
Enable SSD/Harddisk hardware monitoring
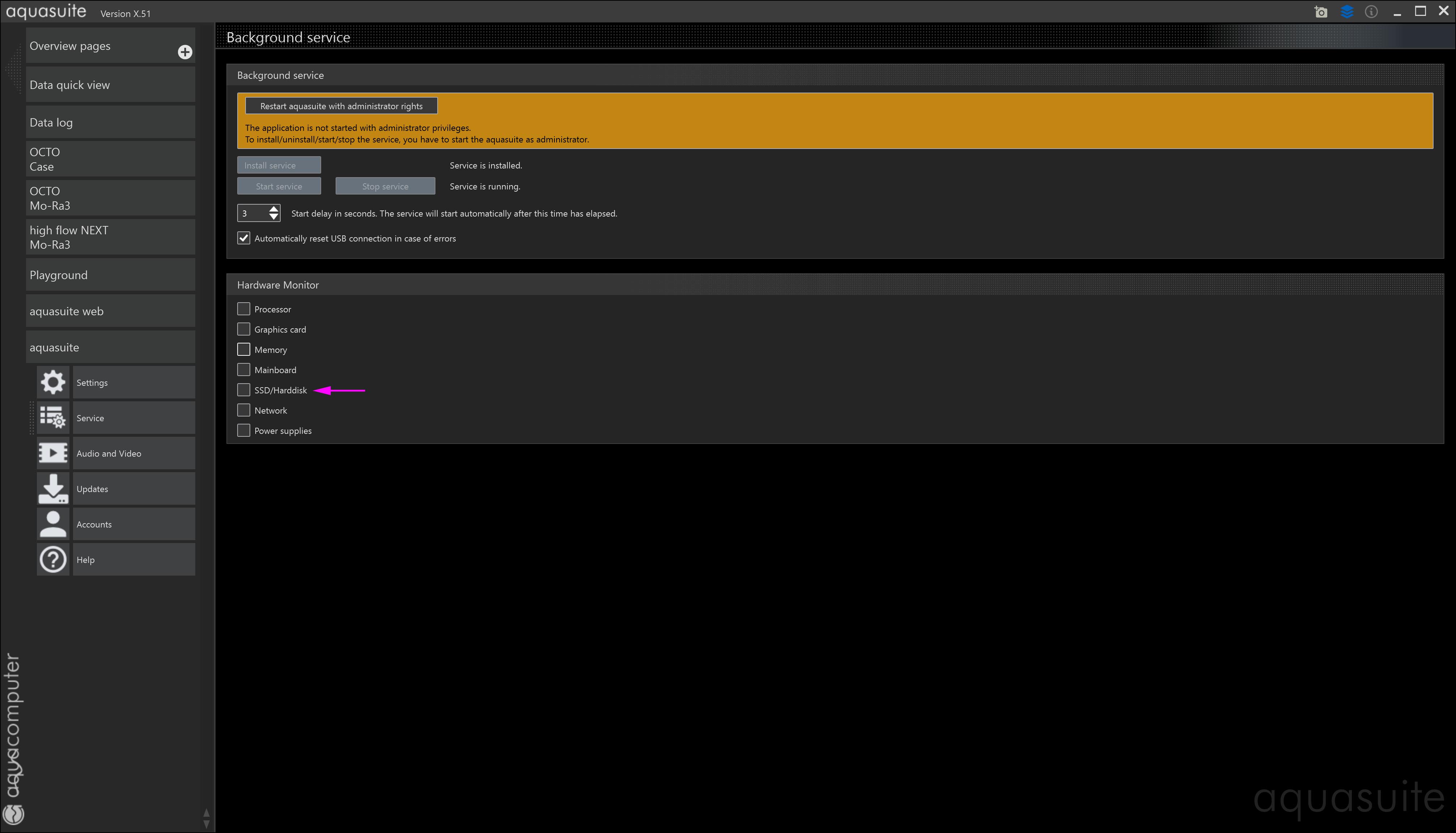pos(244,390)
